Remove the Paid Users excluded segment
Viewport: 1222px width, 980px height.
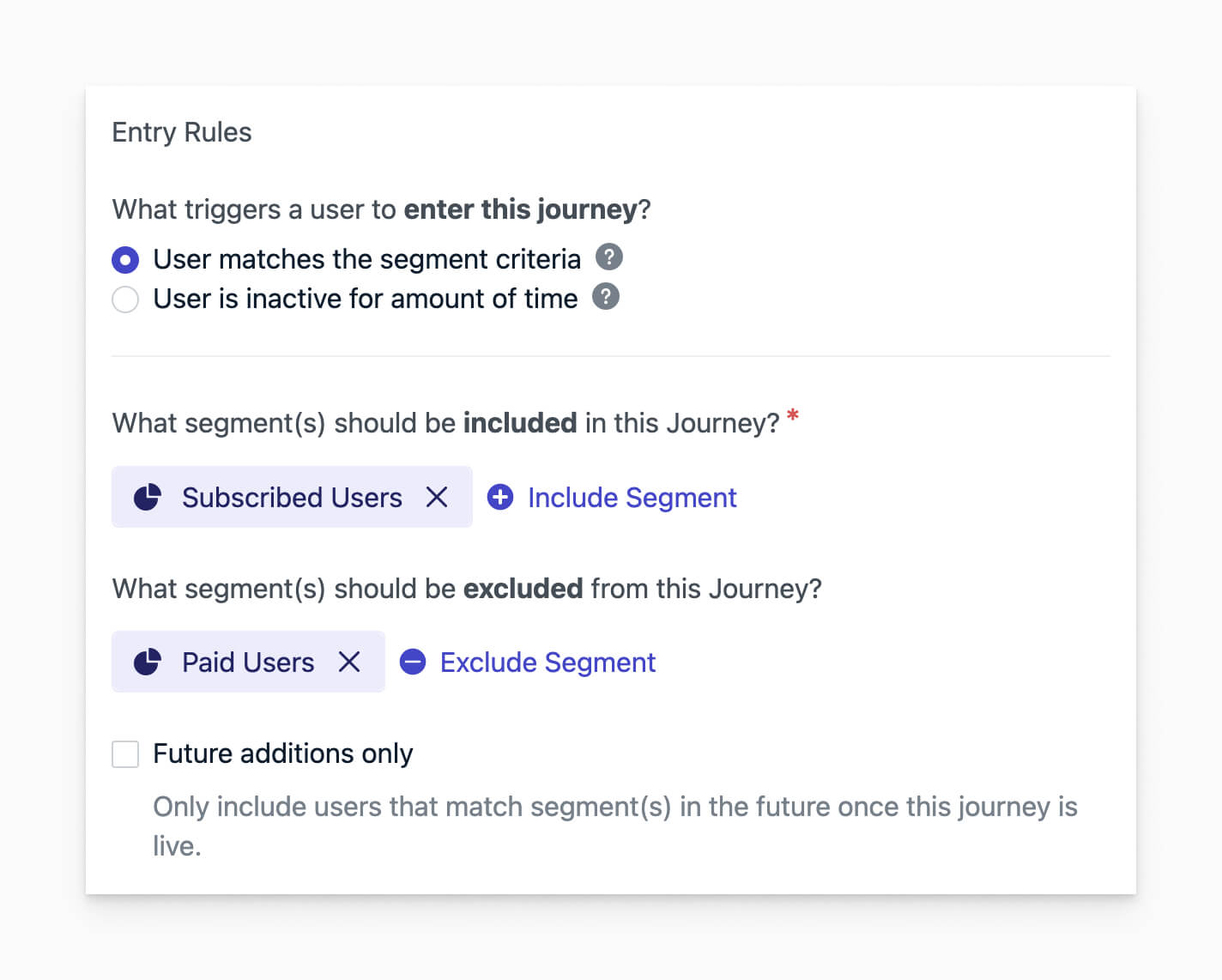click(x=349, y=662)
